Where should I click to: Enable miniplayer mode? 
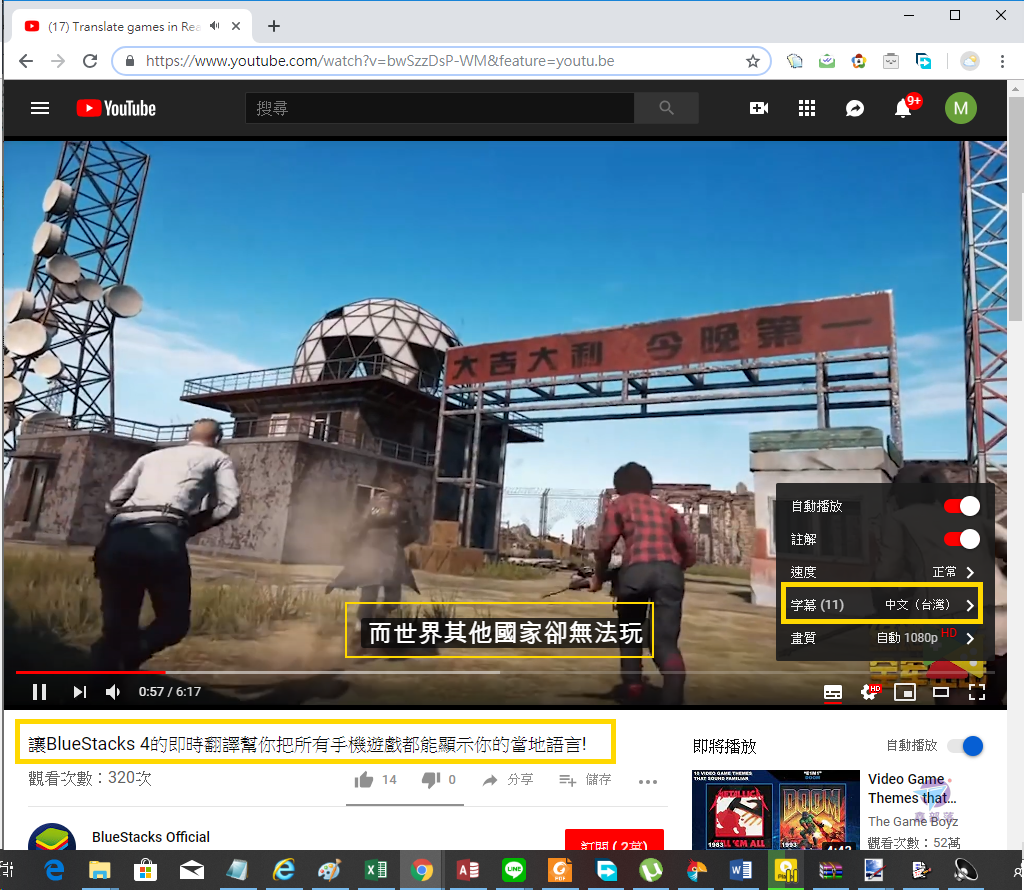coord(904,692)
